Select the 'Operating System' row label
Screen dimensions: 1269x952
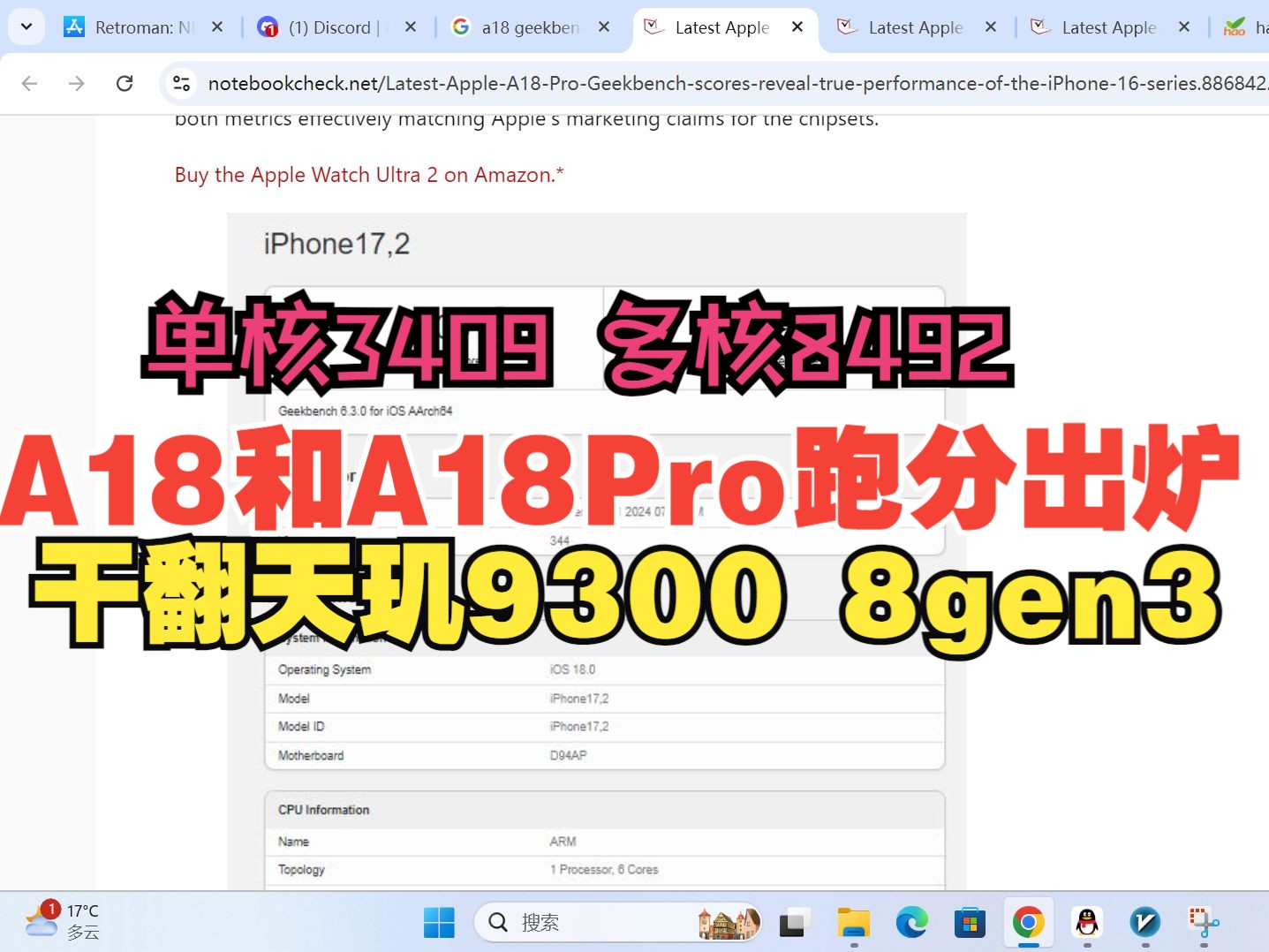(x=324, y=669)
